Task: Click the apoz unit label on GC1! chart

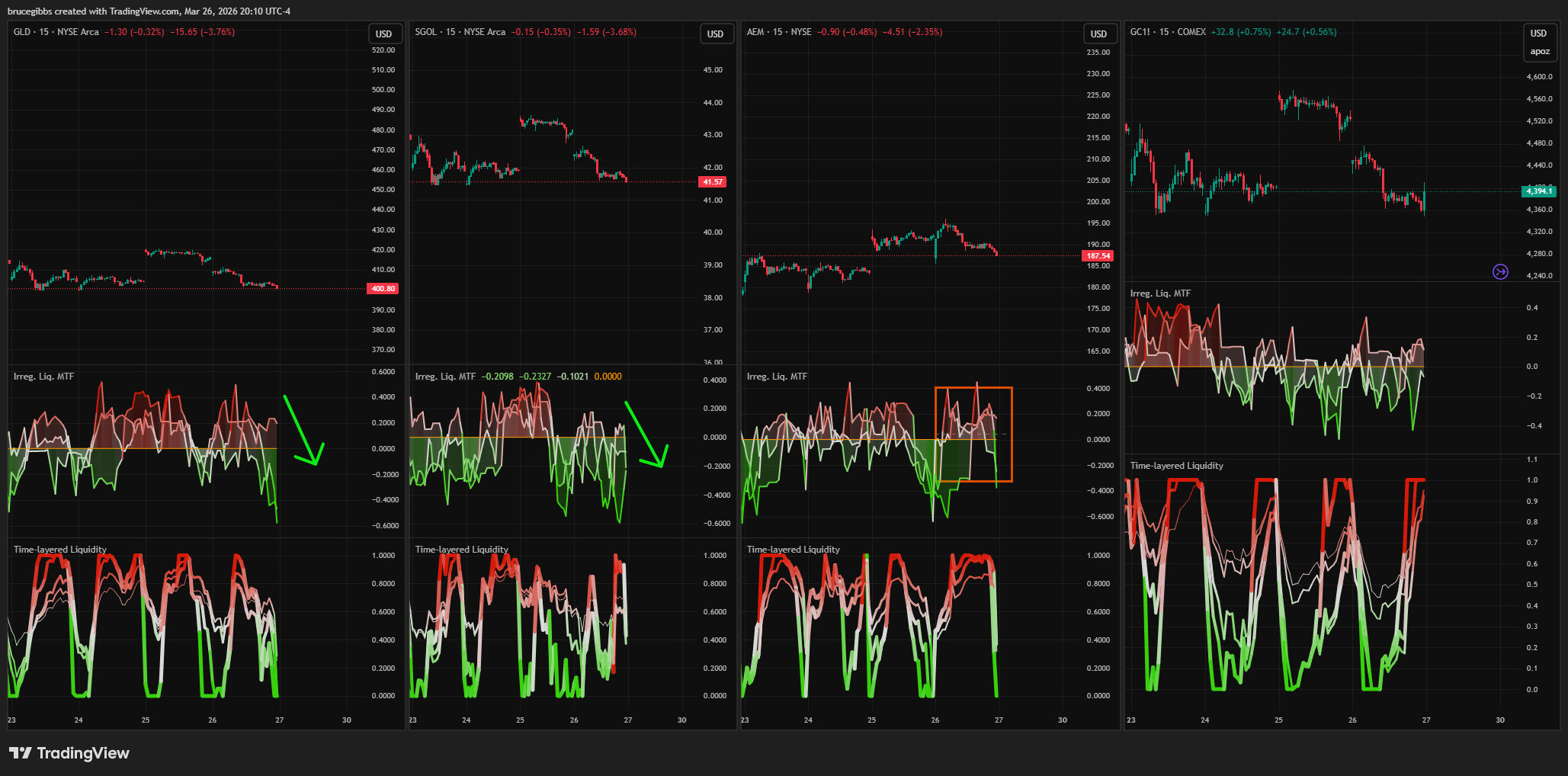Action: coord(1539,52)
